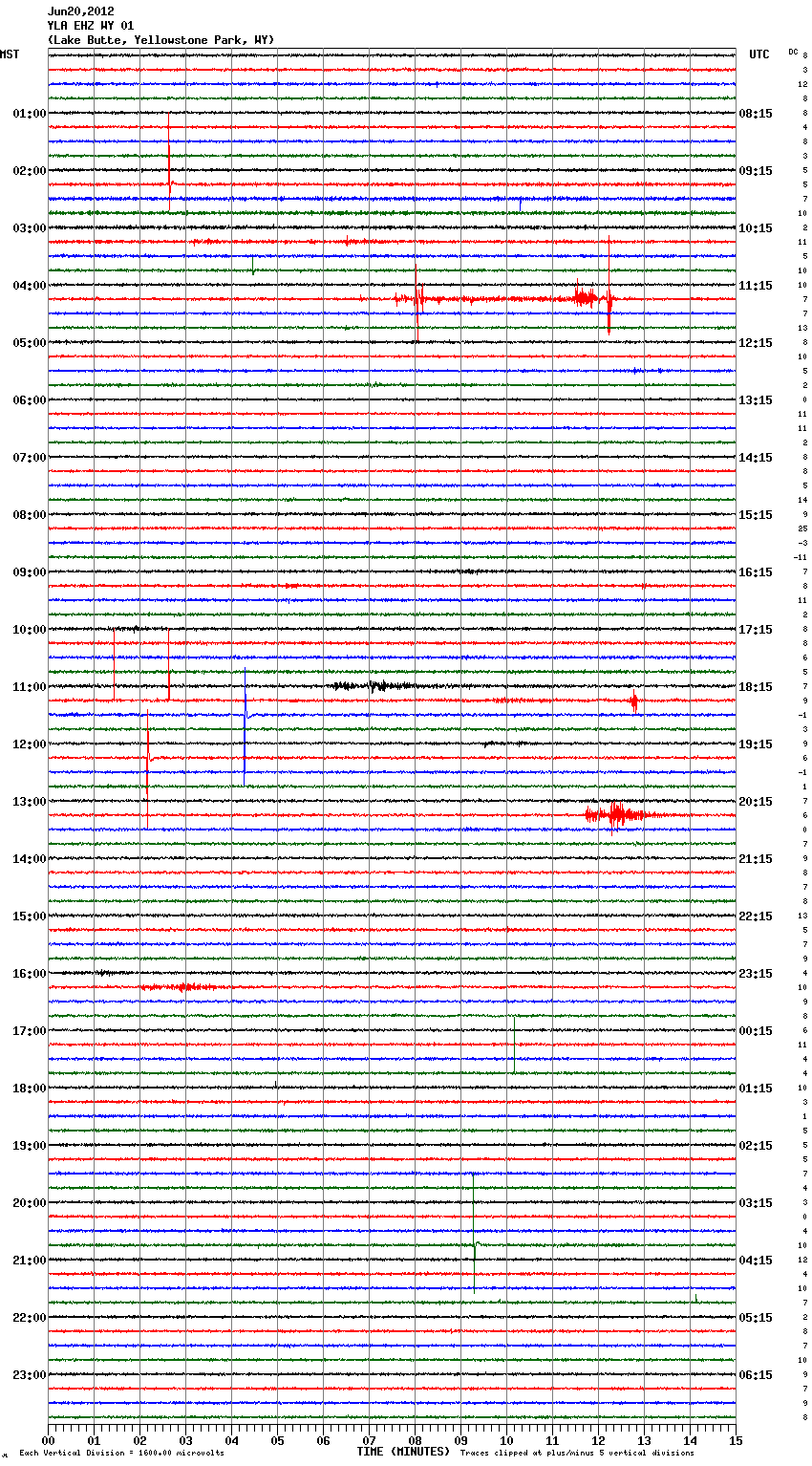Click the 11:15 UTC time label
Image resolution: width=812 pixels, height=1466 pixels.
(756, 286)
